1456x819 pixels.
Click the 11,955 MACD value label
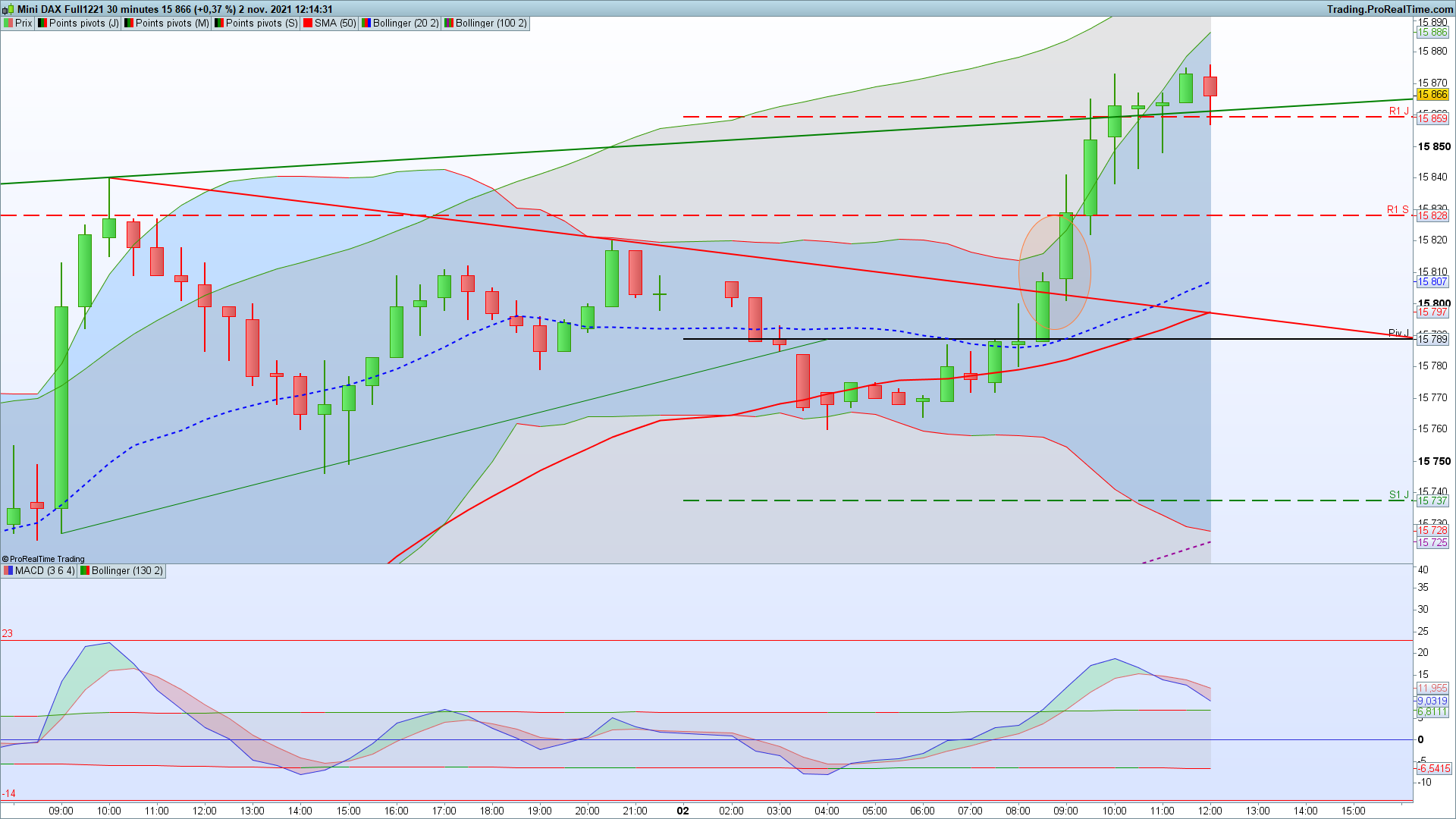(1432, 689)
